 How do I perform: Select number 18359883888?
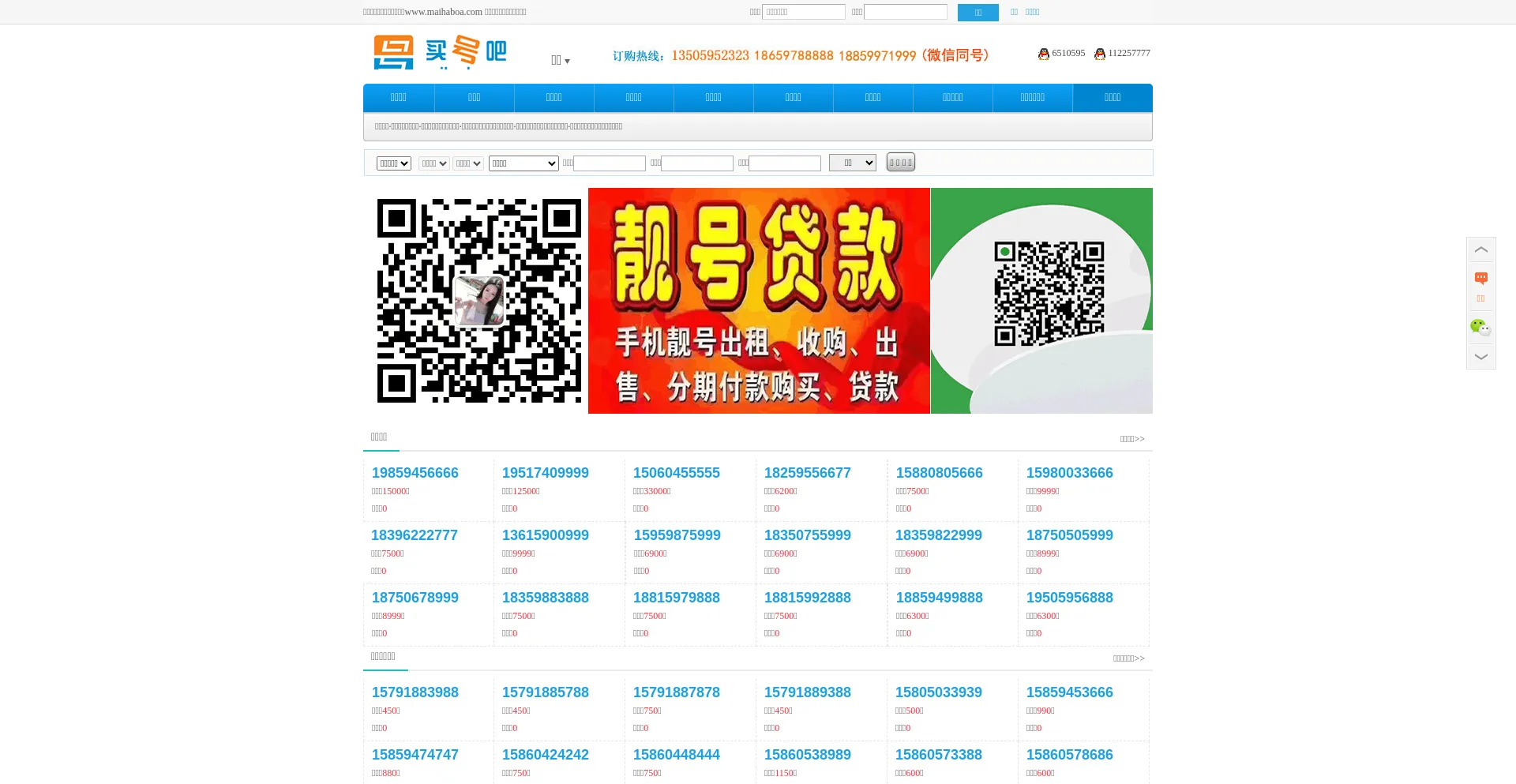point(546,598)
